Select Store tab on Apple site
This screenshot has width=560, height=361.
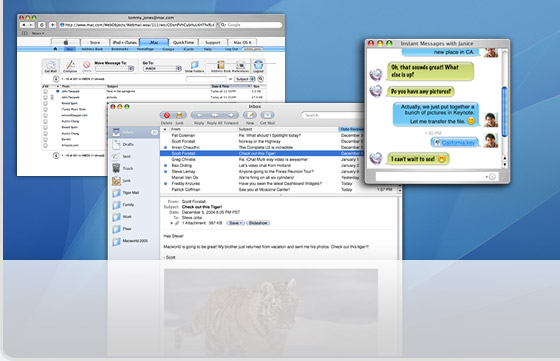tap(95, 42)
